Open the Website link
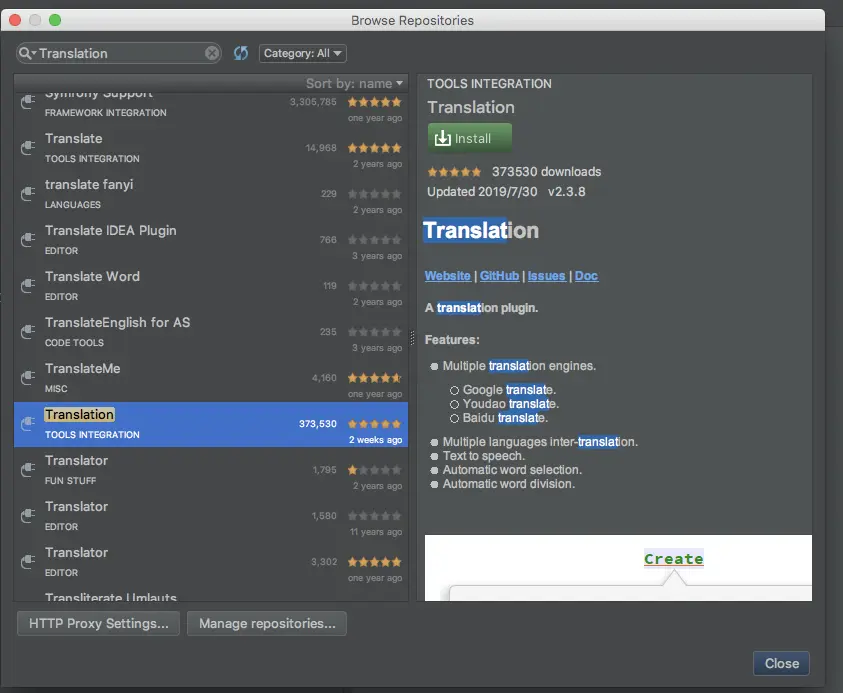The width and height of the screenshot is (843, 693). [x=447, y=276]
